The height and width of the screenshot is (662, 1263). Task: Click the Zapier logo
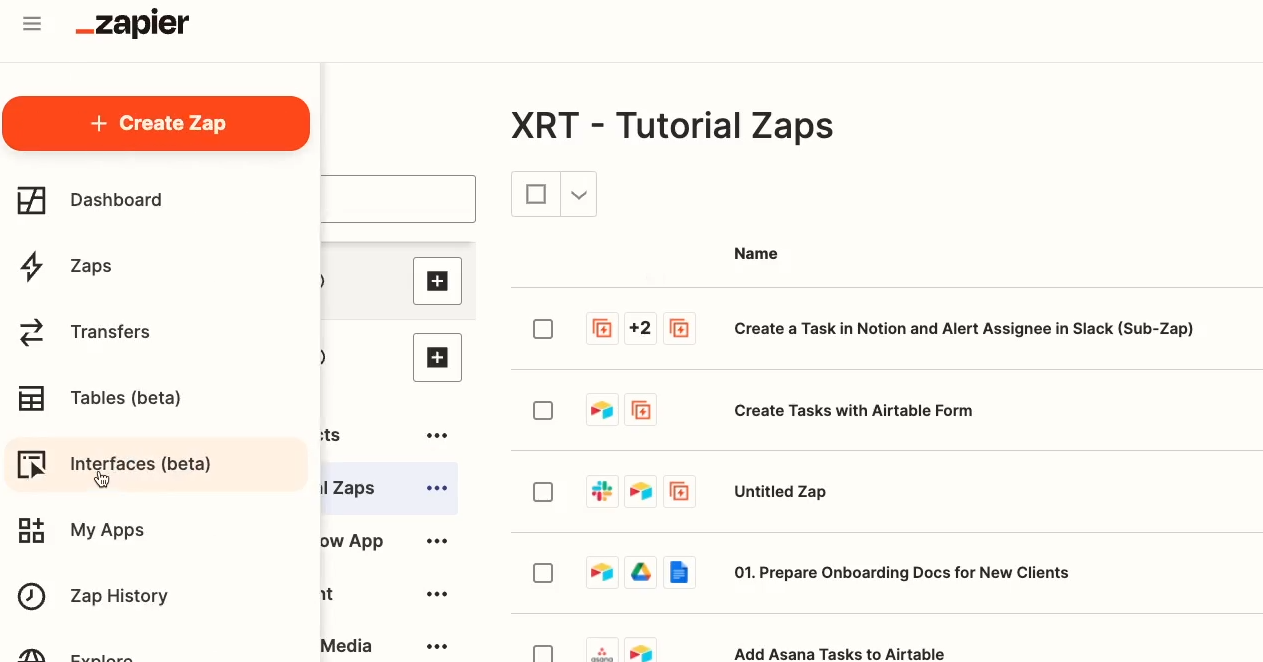(132, 24)
